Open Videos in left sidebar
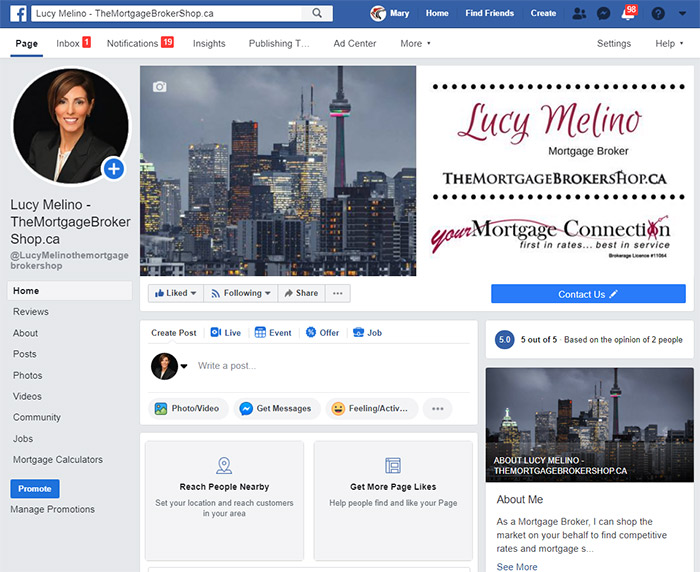Image resolution: width=700 pixels, height=572 pixels. 27,397
